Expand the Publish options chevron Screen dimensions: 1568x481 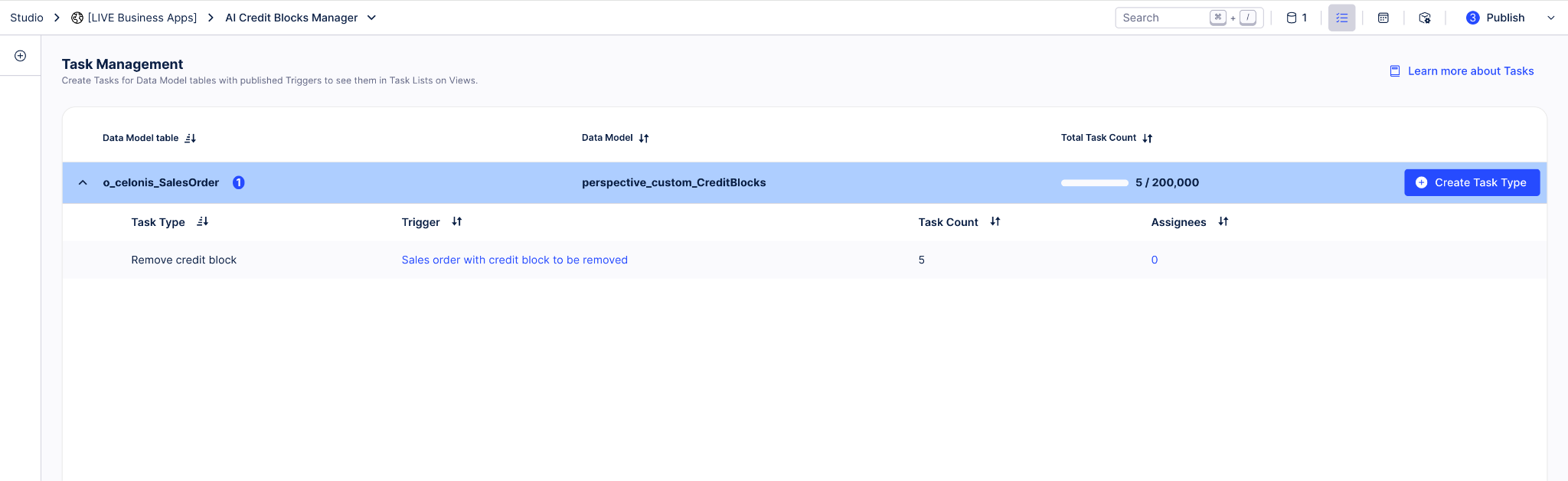click(1551, 18)
